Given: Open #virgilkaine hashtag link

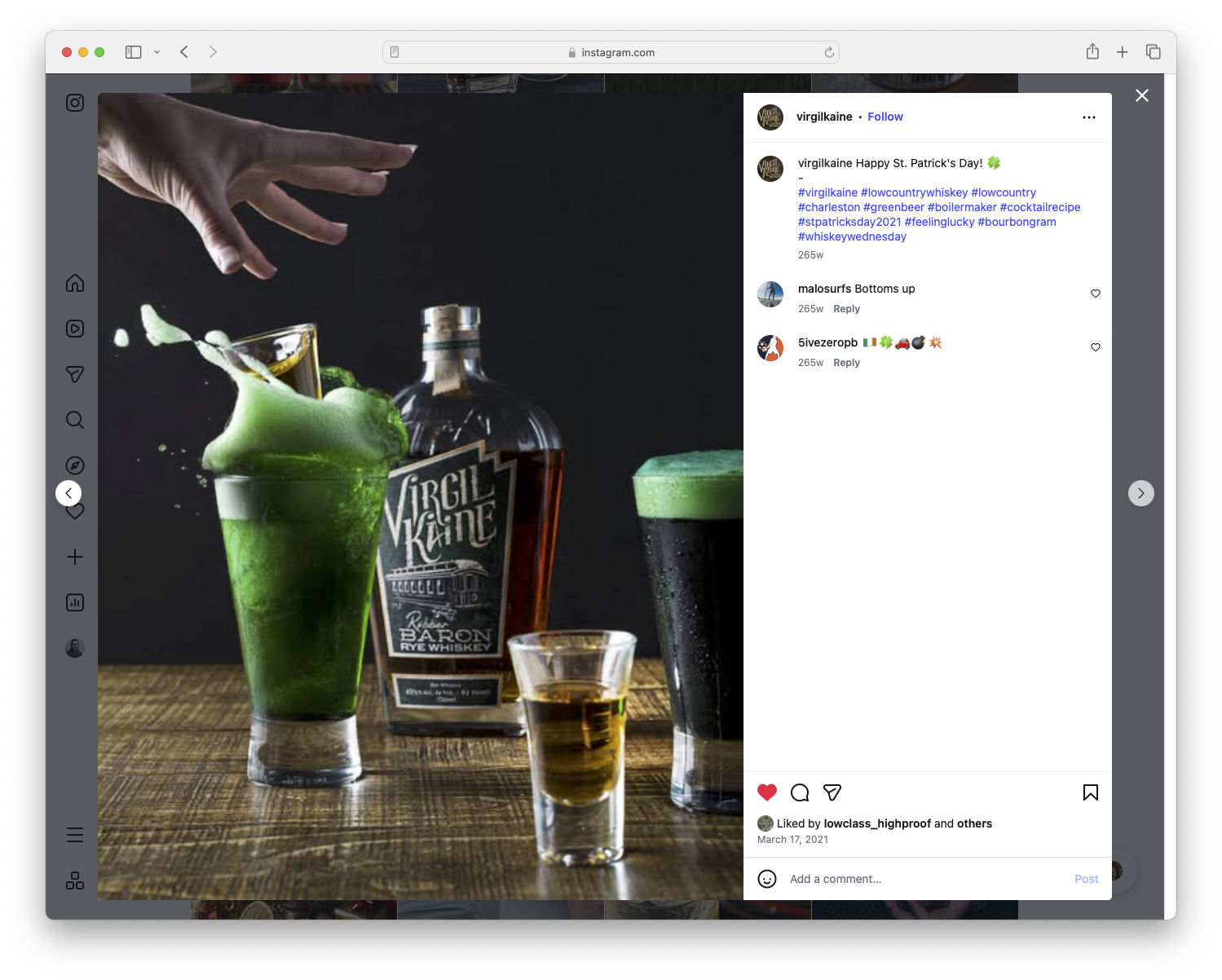Looking at the screenshot, I should [827, 192].
